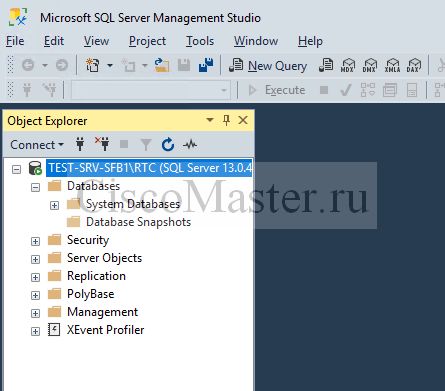Click the New Query button
The image size is (445, 391).
268,65
